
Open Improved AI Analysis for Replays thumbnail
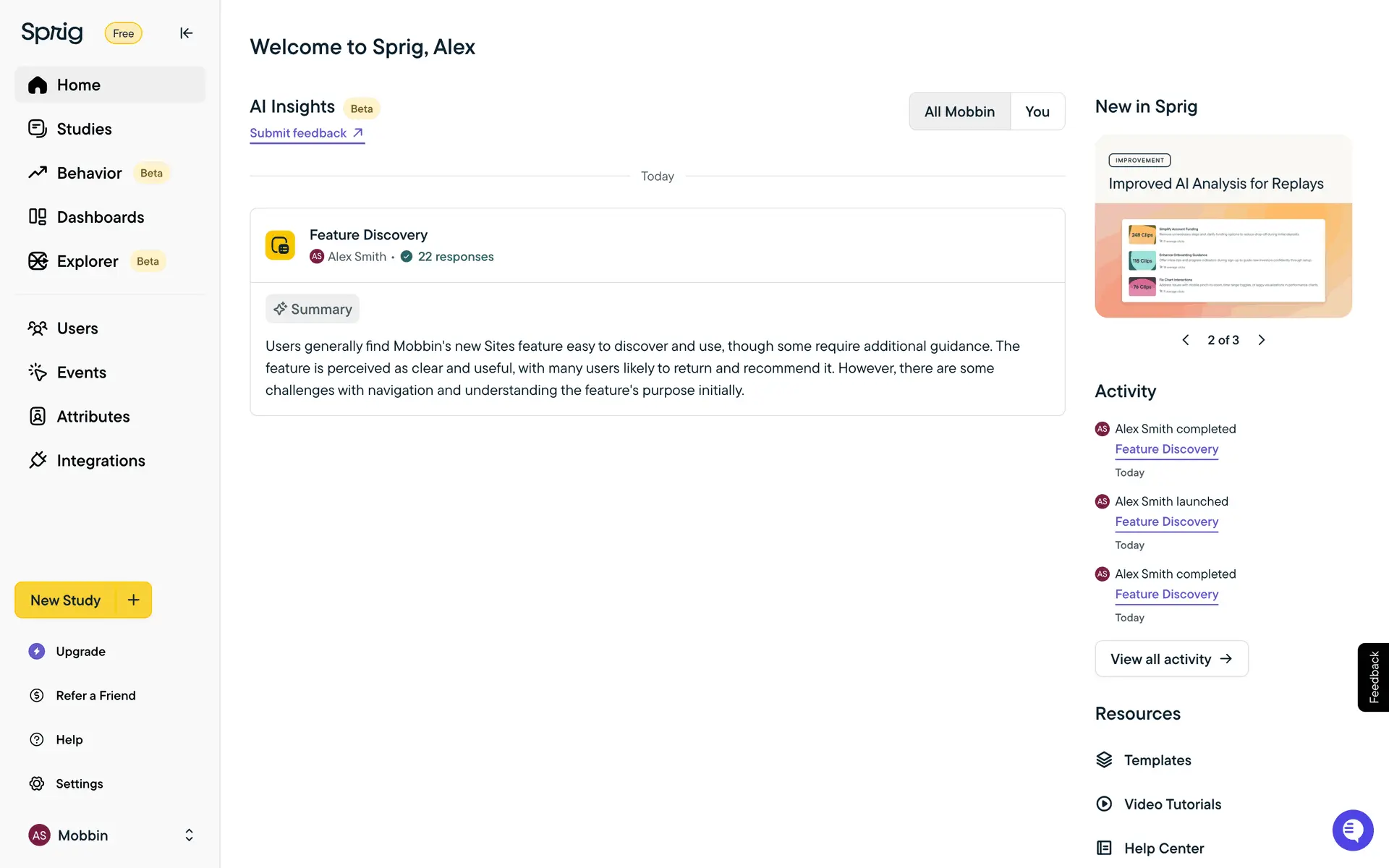(1223, 260)
